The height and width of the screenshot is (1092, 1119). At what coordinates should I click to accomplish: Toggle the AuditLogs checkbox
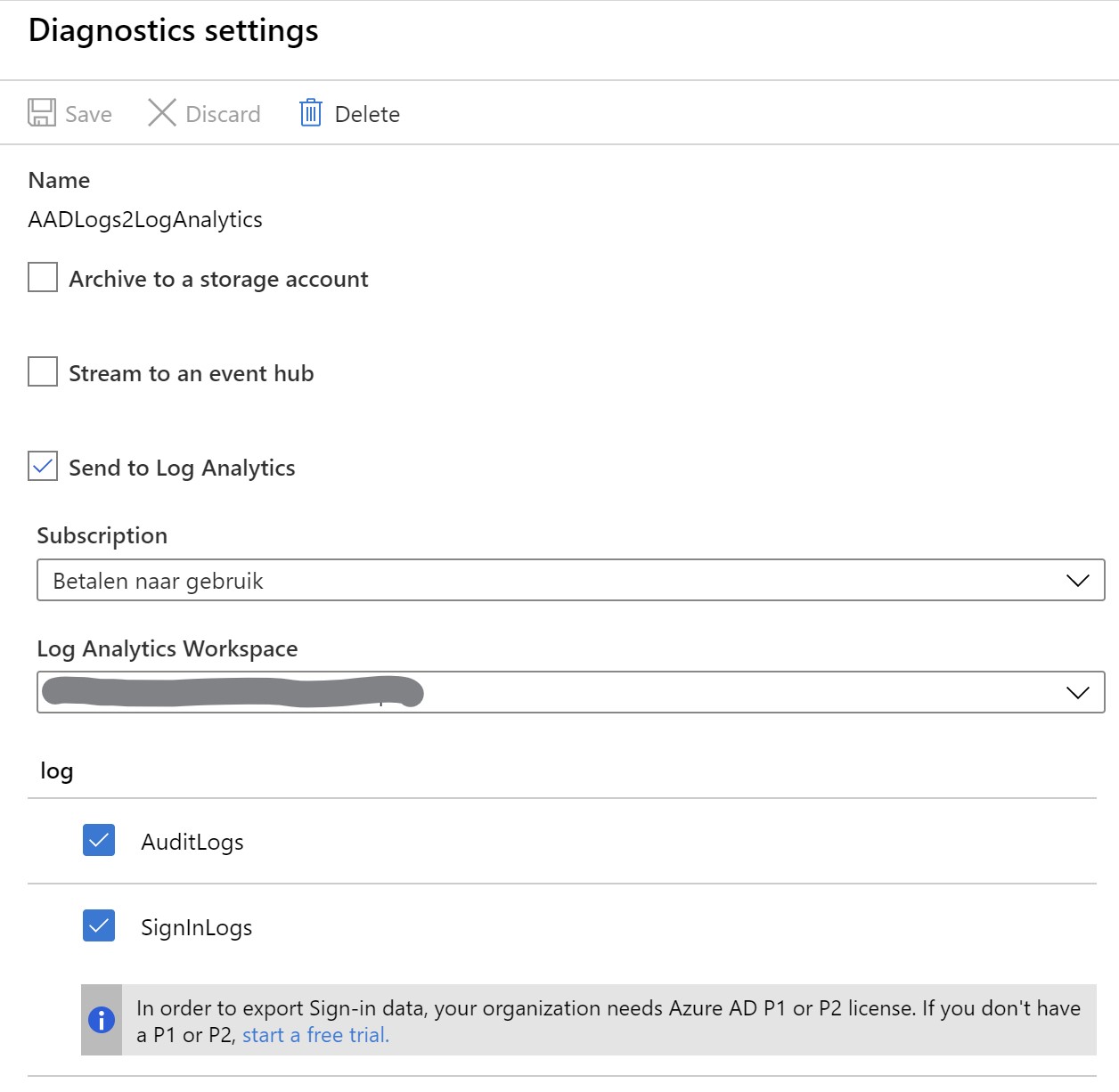click(x=99, y=840)
